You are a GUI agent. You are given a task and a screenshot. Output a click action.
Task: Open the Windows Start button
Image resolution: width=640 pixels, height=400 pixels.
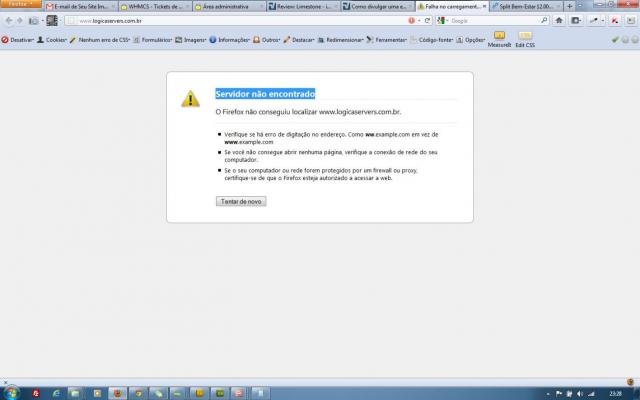(11, 393)
